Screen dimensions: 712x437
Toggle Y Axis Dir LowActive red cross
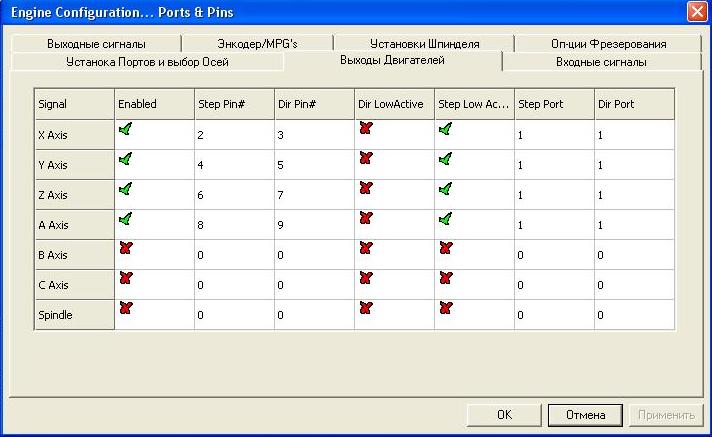click(365, 158)
